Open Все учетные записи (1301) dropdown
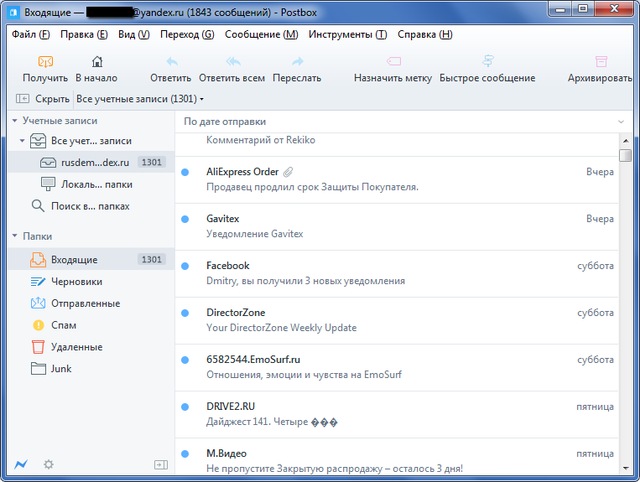640x482 pixels. (140, 99)
